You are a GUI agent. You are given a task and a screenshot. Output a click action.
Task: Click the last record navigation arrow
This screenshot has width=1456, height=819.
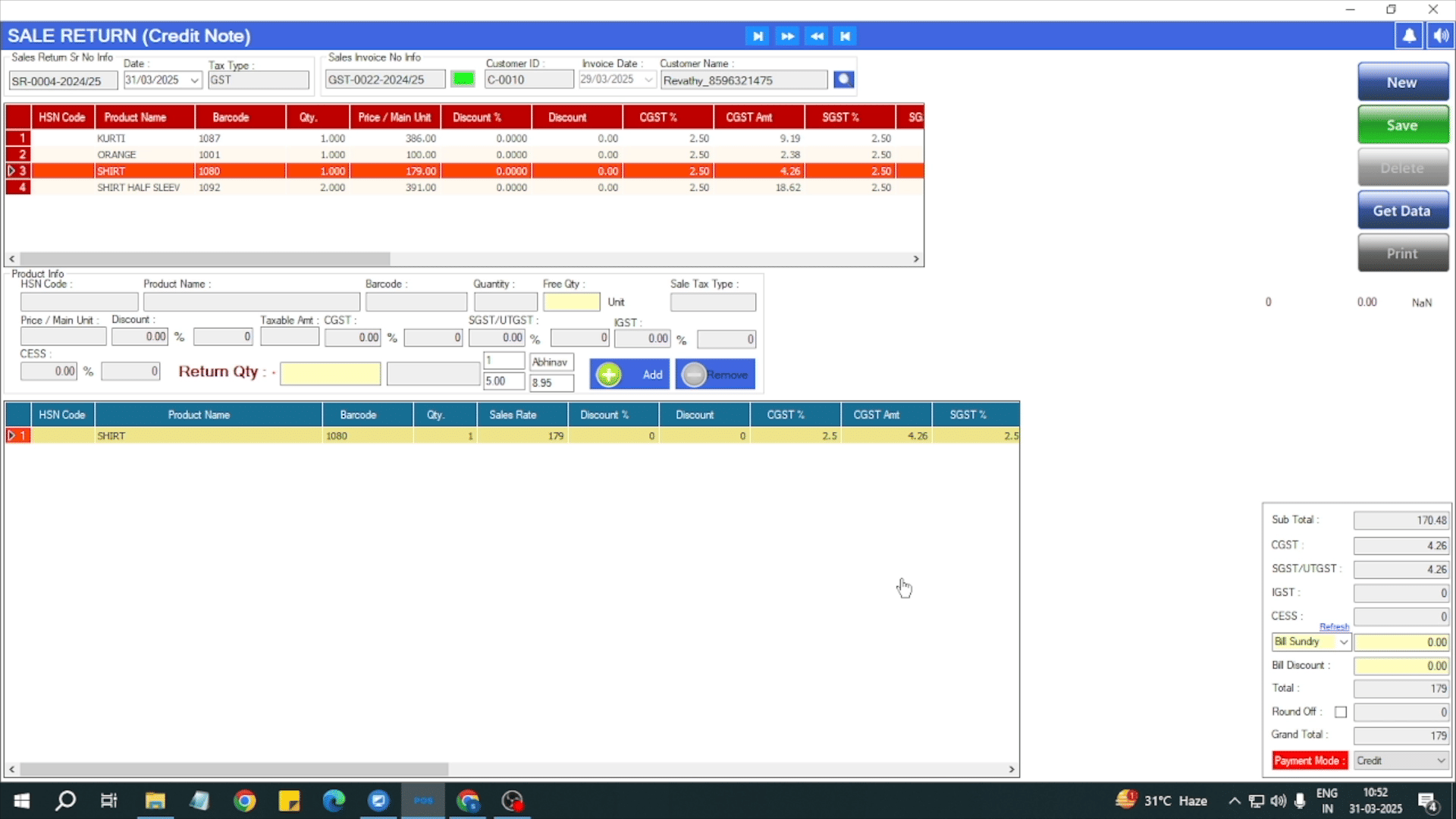click(x=845, y=36)
